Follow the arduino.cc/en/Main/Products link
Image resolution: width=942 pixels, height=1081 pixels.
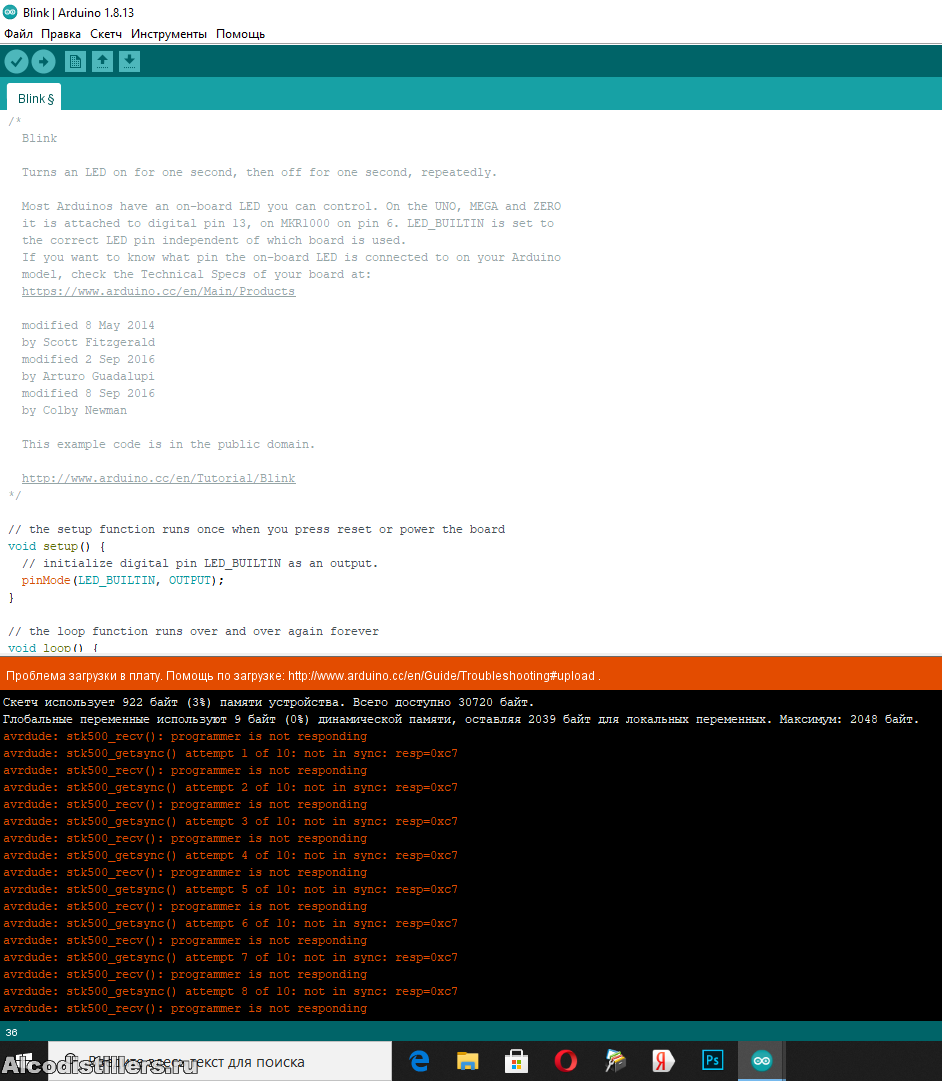(158, 291)
